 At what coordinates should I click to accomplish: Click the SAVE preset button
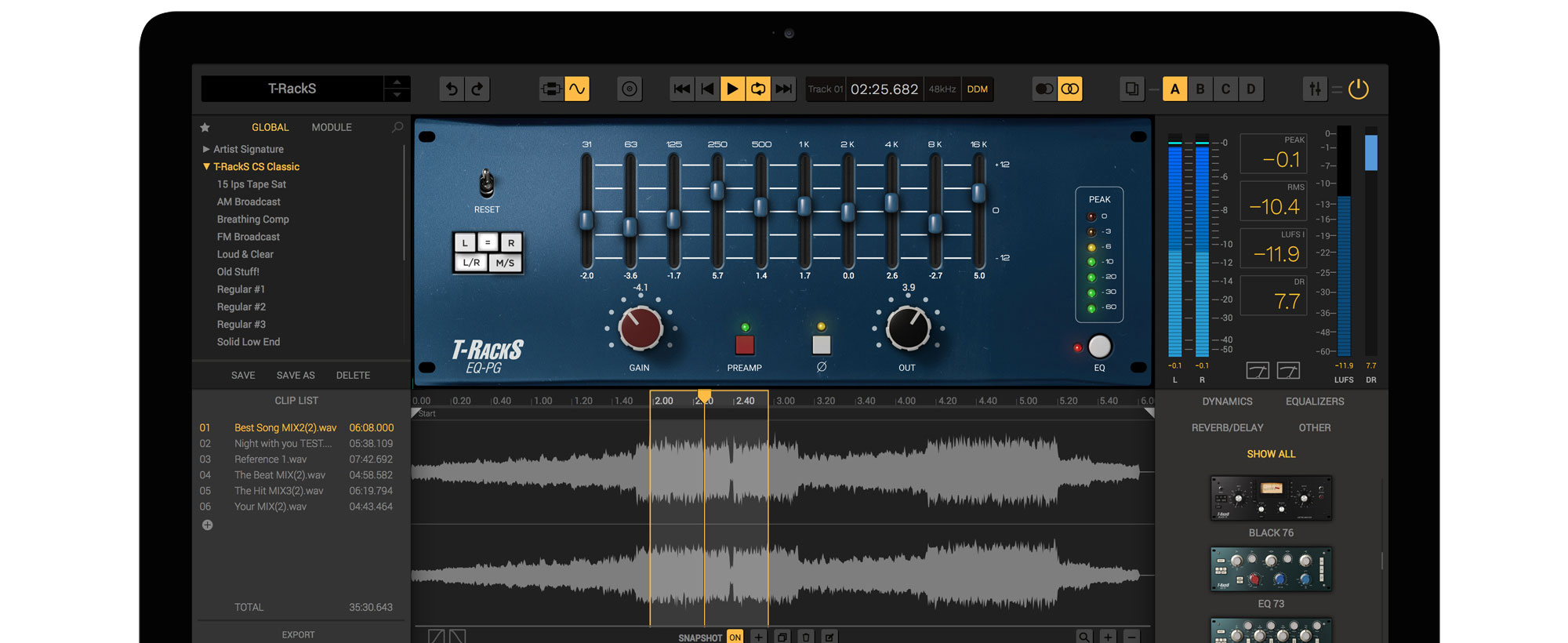pos(243,376)
